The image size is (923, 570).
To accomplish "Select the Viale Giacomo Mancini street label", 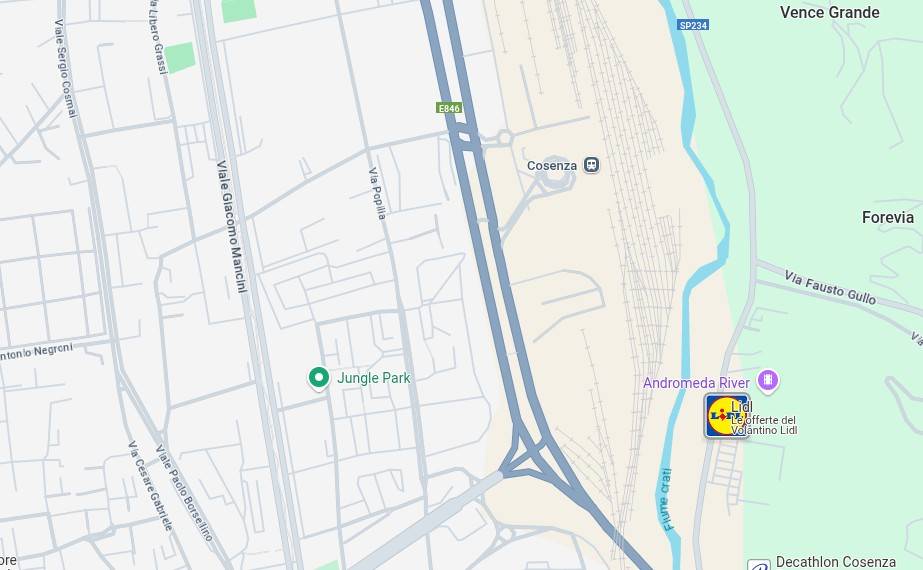I will tap(231, 226).
